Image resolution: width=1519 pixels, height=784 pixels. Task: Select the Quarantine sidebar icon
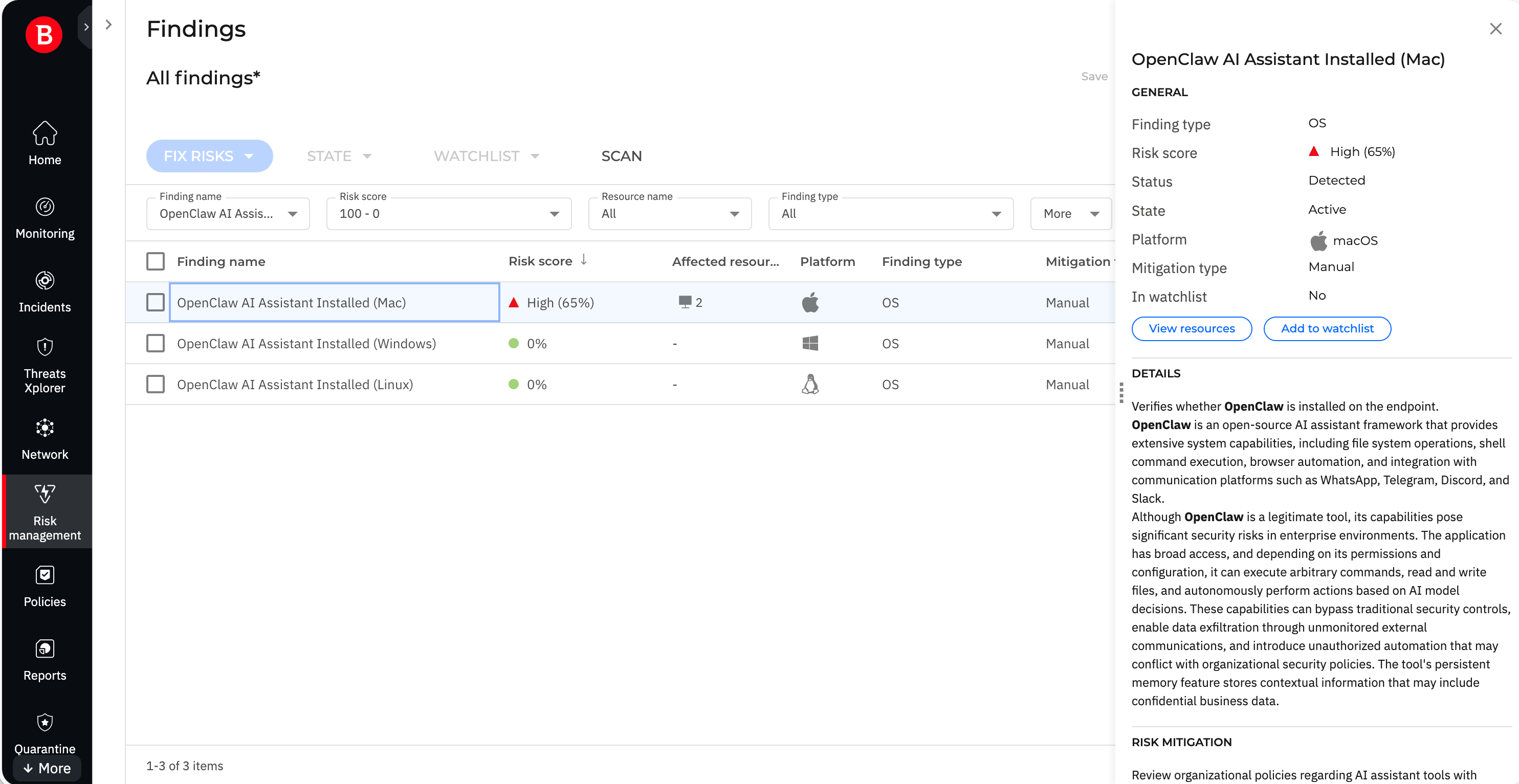click(x=45, y=731)
